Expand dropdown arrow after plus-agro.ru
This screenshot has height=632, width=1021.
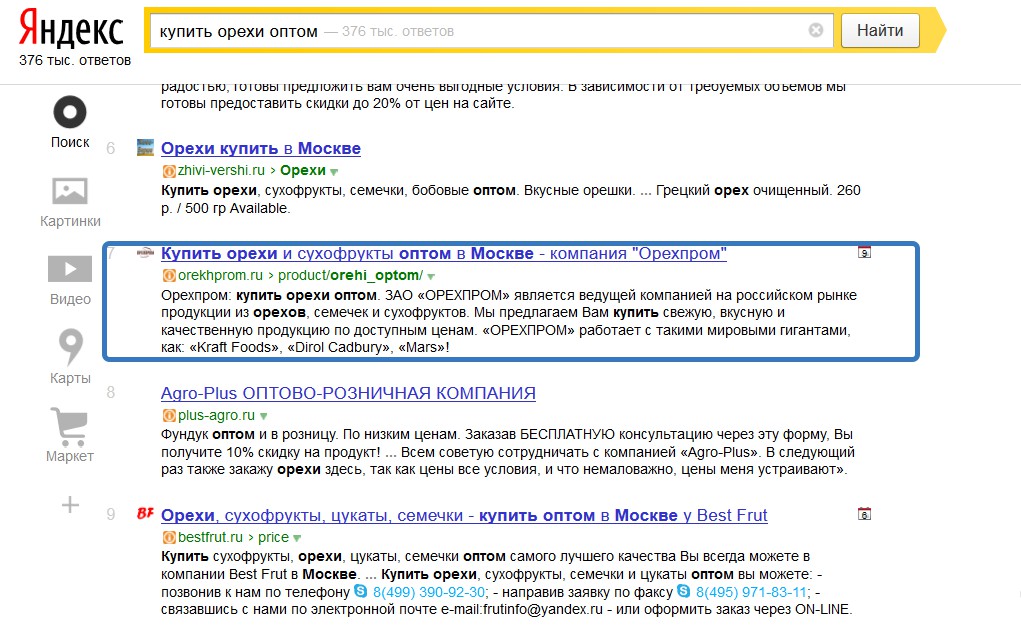point(264,416)
